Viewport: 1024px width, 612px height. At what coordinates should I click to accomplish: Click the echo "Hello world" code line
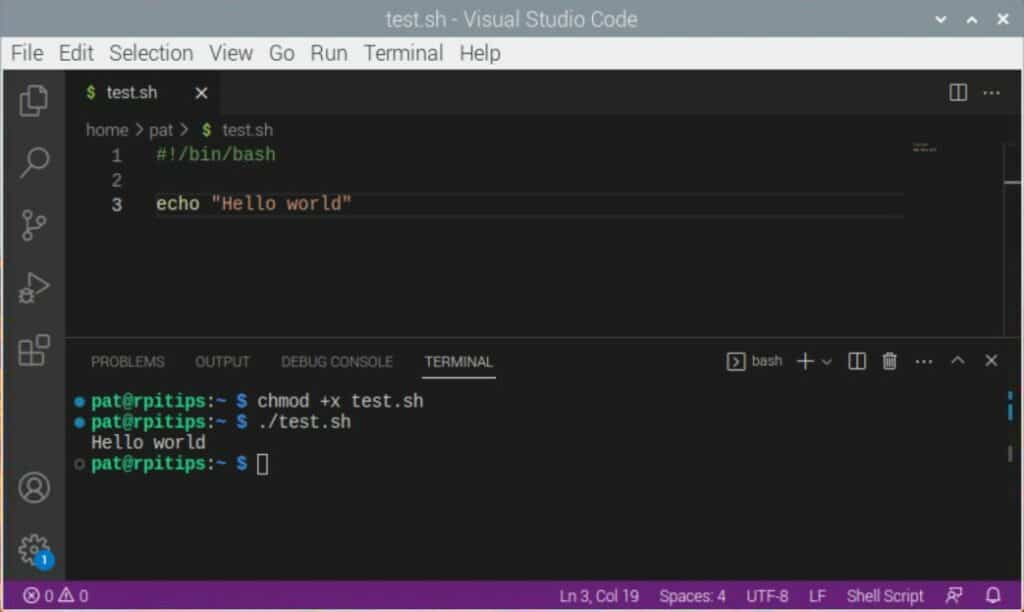click(253, 204)
